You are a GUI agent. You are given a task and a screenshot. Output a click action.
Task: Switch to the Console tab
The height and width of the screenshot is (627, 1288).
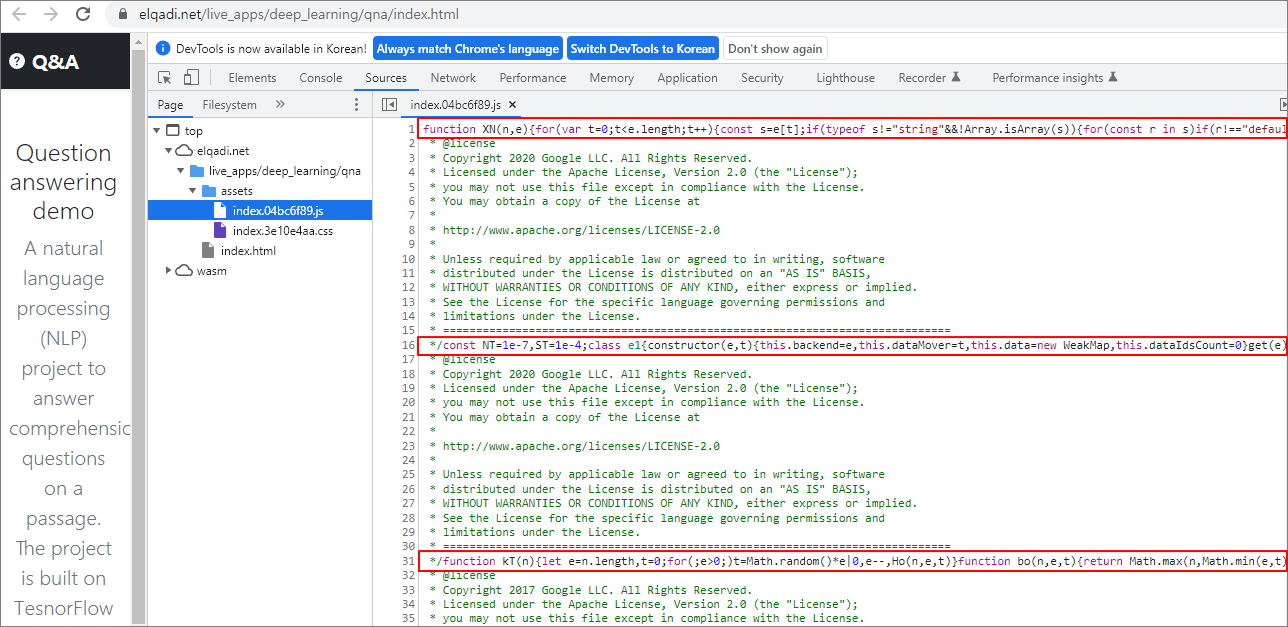[321, 77]
